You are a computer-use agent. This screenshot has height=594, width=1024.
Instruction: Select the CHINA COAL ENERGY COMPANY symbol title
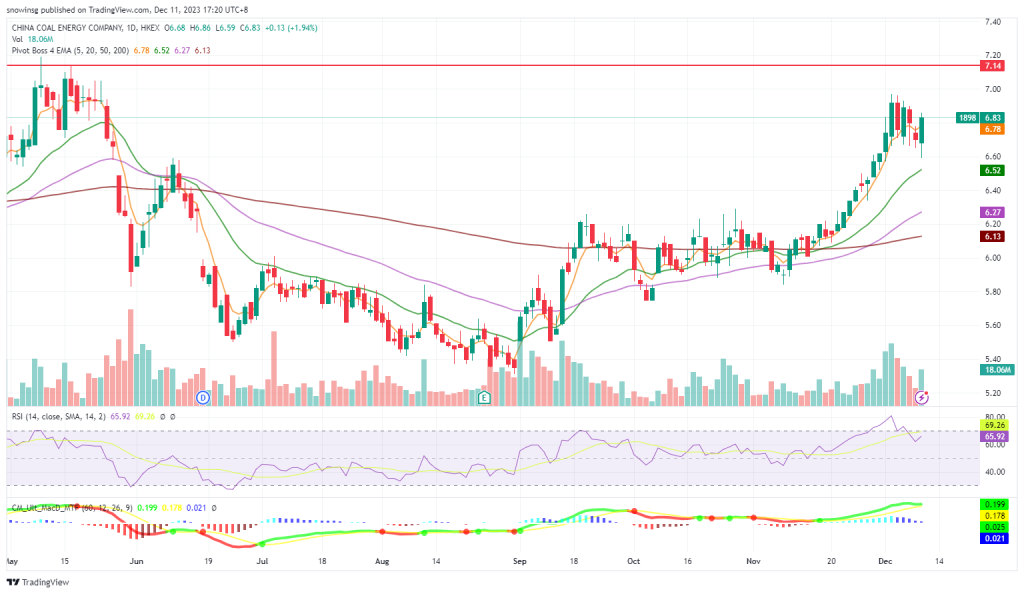coord(67,28)
